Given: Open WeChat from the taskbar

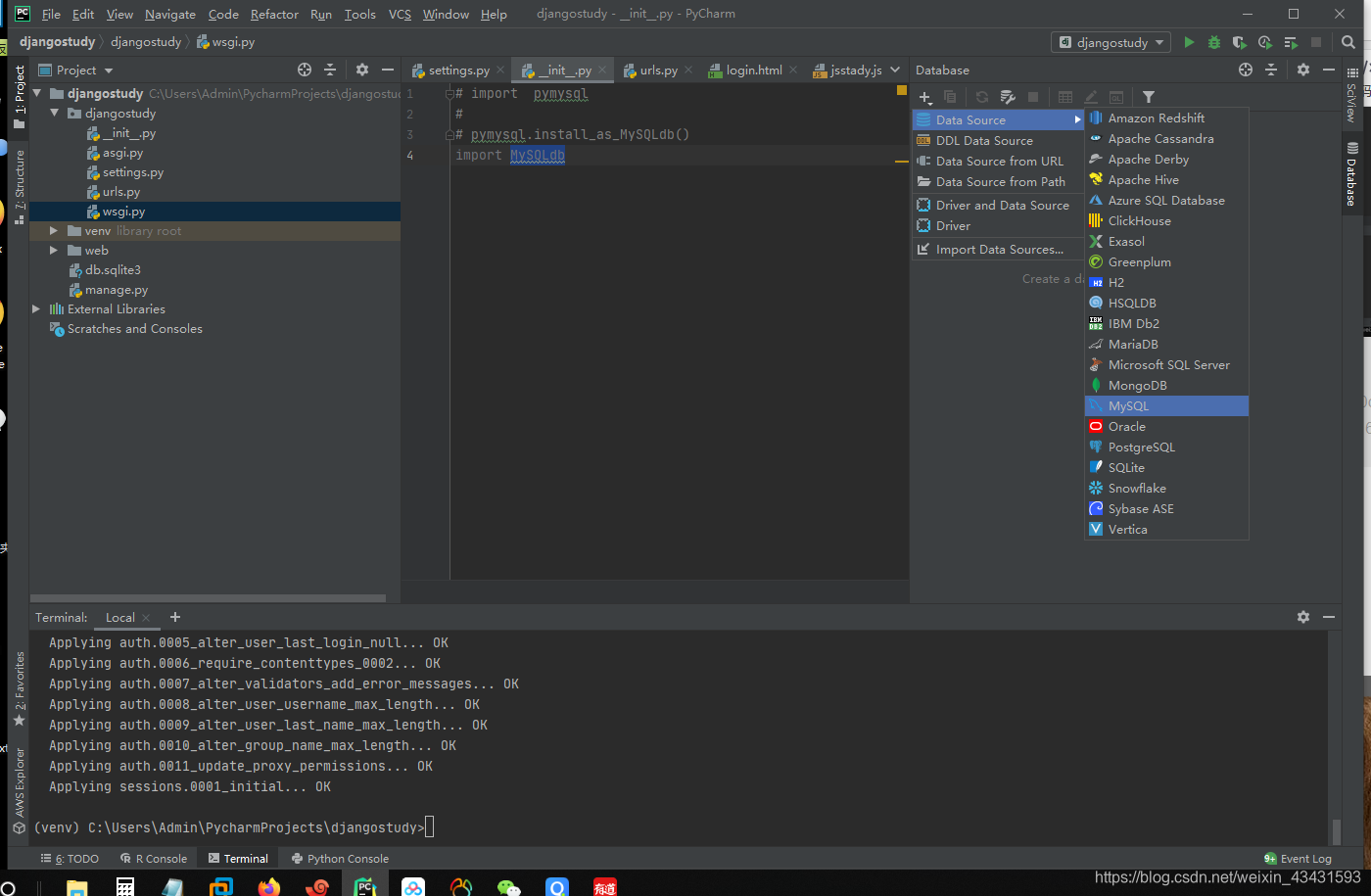Looking at the screenshot, I should click(508, 886).
